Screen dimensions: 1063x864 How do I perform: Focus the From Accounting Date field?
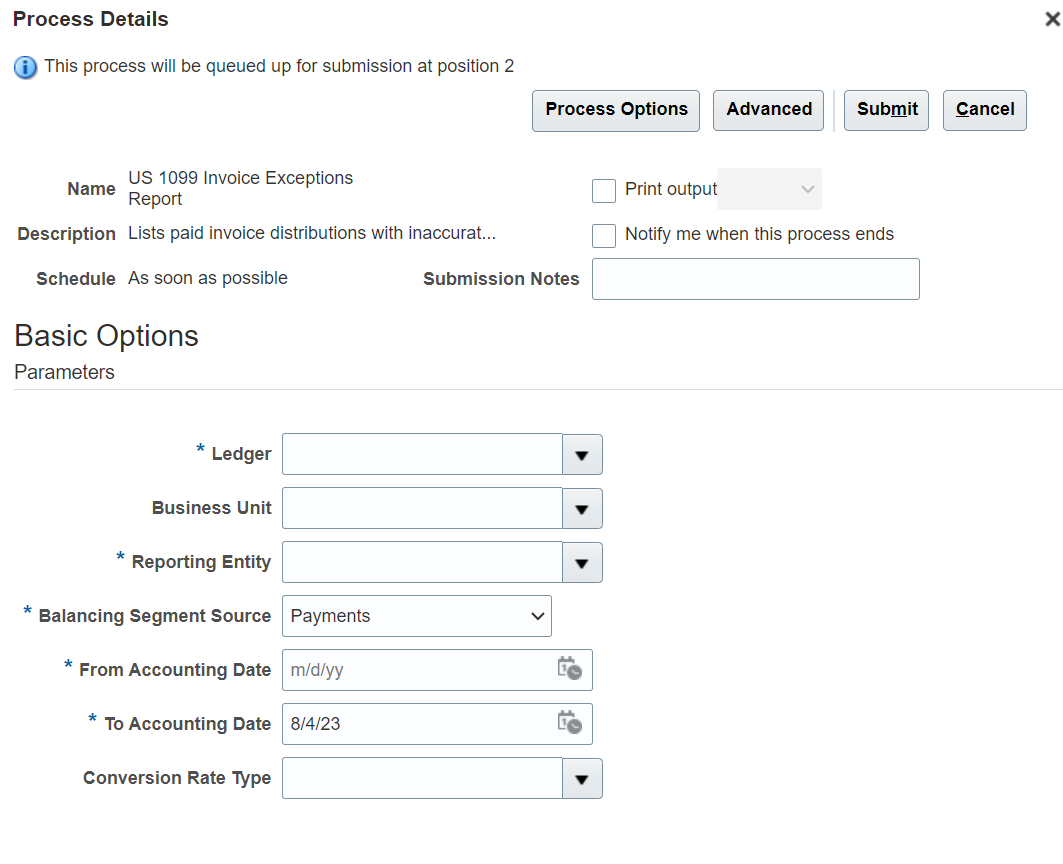[x=418, y=670]
